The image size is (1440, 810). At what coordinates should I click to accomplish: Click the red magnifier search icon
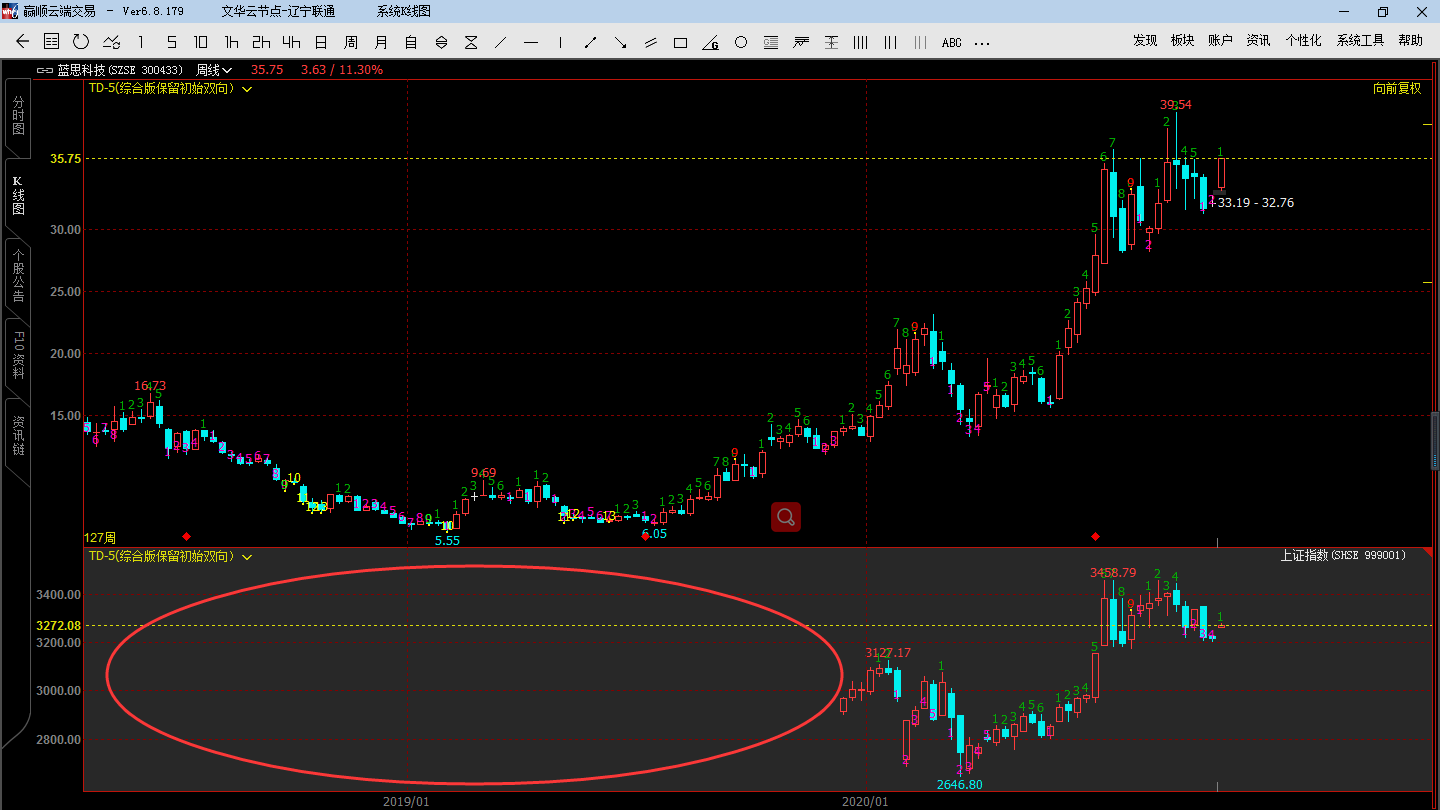(786, 516)
